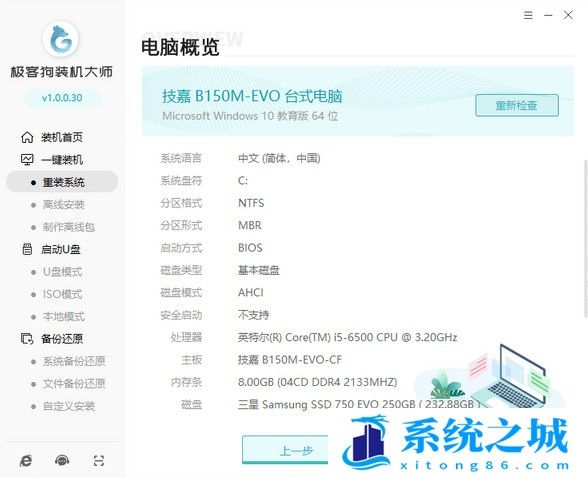This screenshot has height=478, width=588.
Task: Select 重装系统 in sidebar
Action: point(62,182)
